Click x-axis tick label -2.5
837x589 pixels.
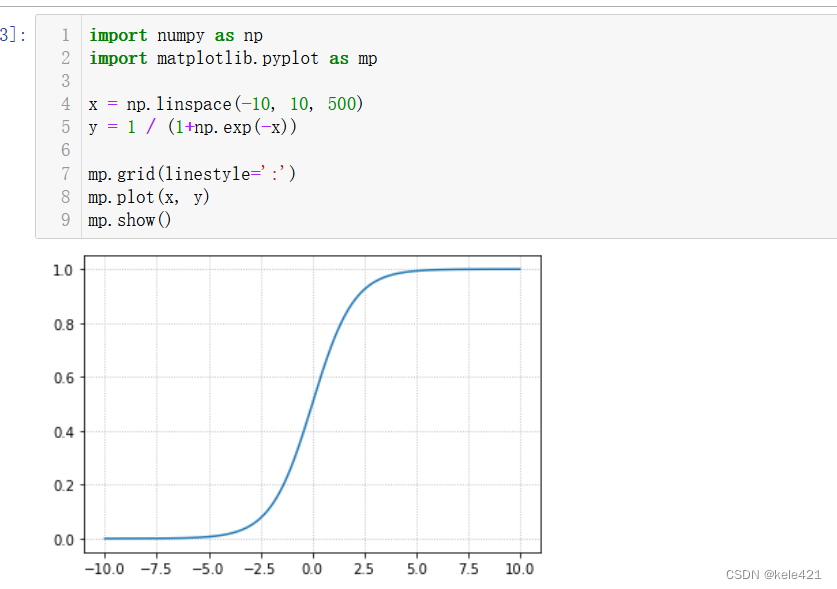pos(260,569)
